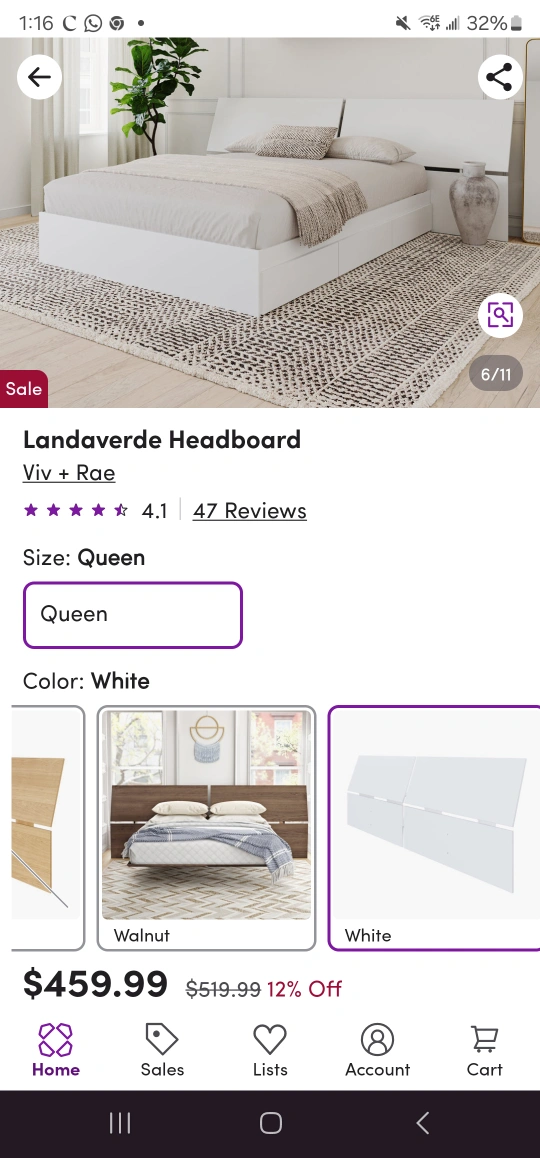Screen dimensions: 540x1158
Task: Select the partially visible oak color swatch
Action: click(x=48, y=828)
